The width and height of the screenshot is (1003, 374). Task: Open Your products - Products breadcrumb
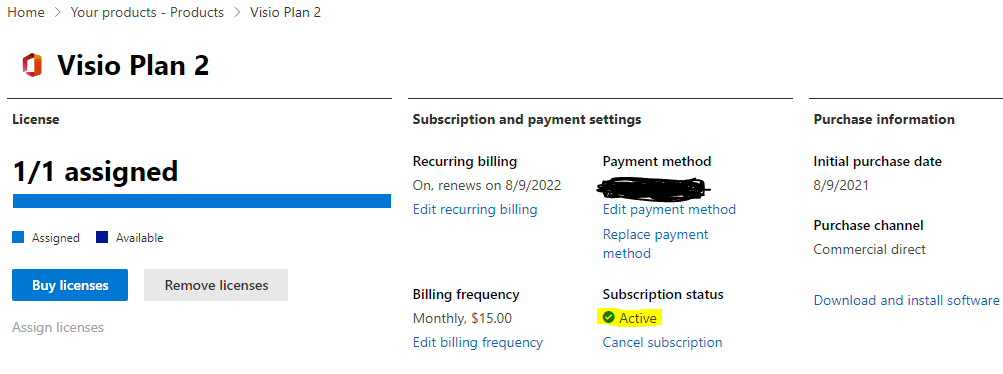click(147, 12)
